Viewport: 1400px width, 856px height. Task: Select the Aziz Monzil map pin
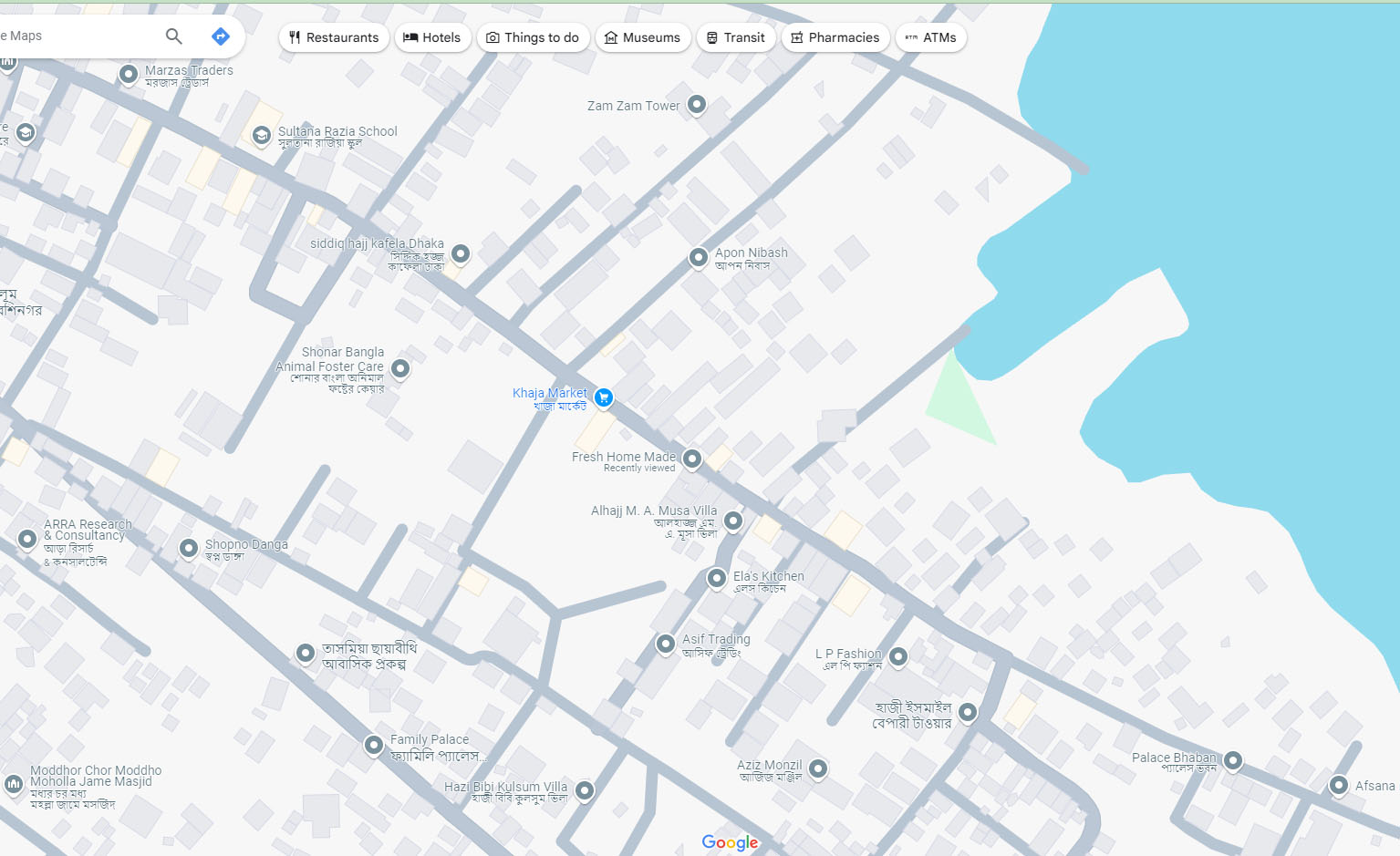[818, 768]
